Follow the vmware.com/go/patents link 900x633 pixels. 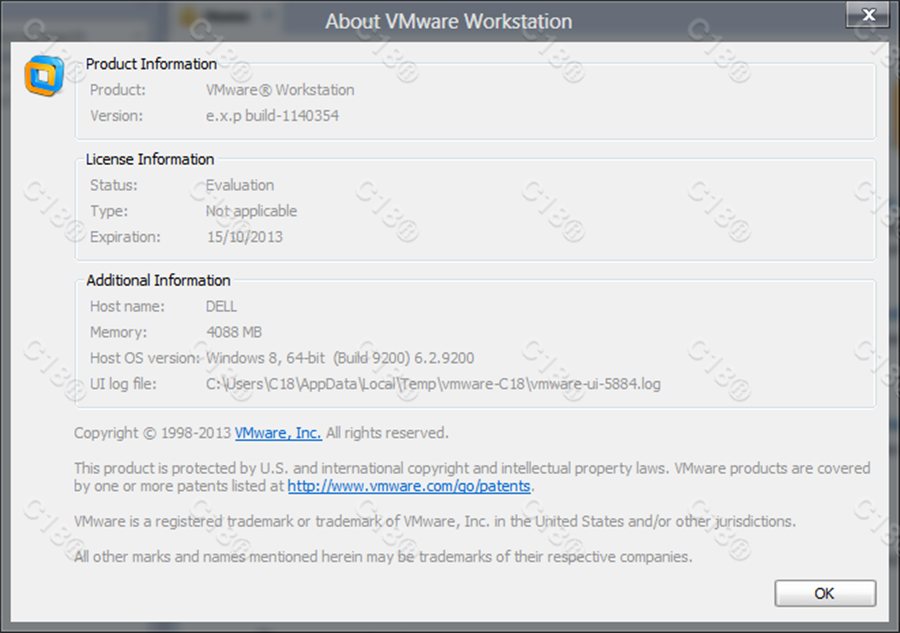(x=410, y=486)
